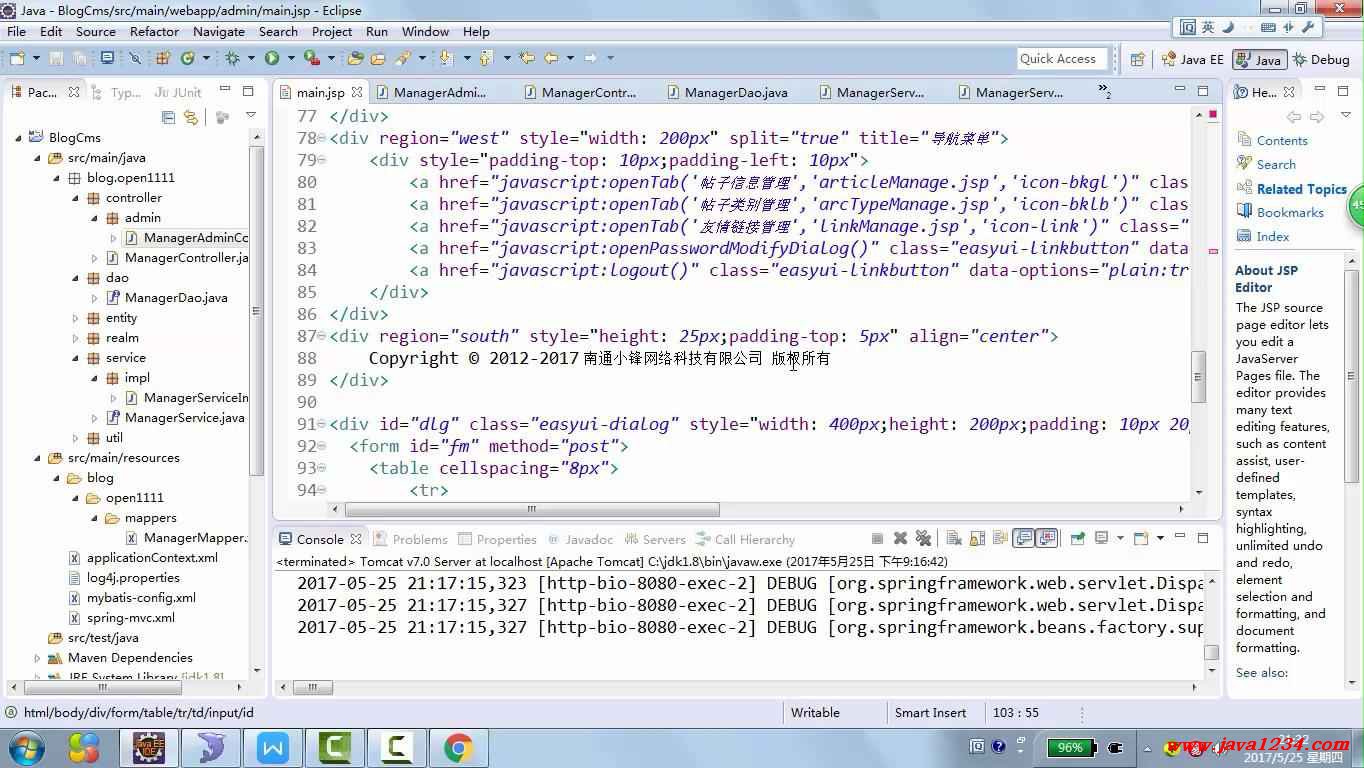The height and width of the screenshot is (768, 1364).
Task: Click the Next Annotation toolbar icon
Action: [x=445, y=58]
